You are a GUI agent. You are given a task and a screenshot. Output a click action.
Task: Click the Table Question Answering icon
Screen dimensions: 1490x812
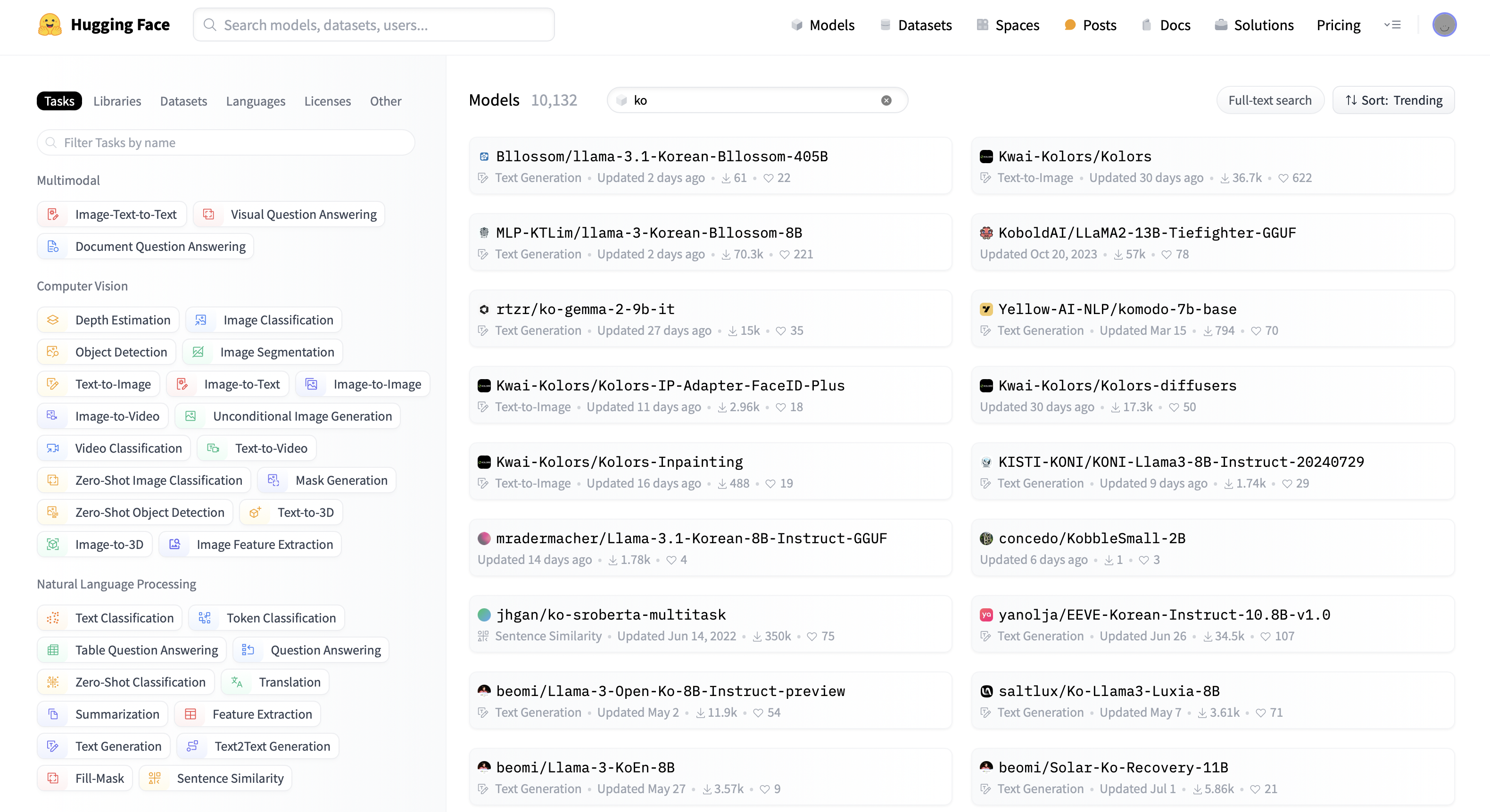pyautogui.click(x=53, y=650)
